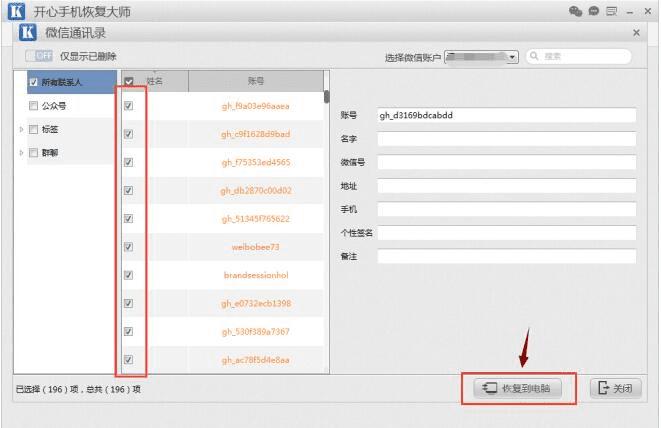This screenshot has width=661, height=428.
Task: Click the 账号 field showing gh_d3169bdcabdd
Action: pyautogui.click(x=507, y=115)
